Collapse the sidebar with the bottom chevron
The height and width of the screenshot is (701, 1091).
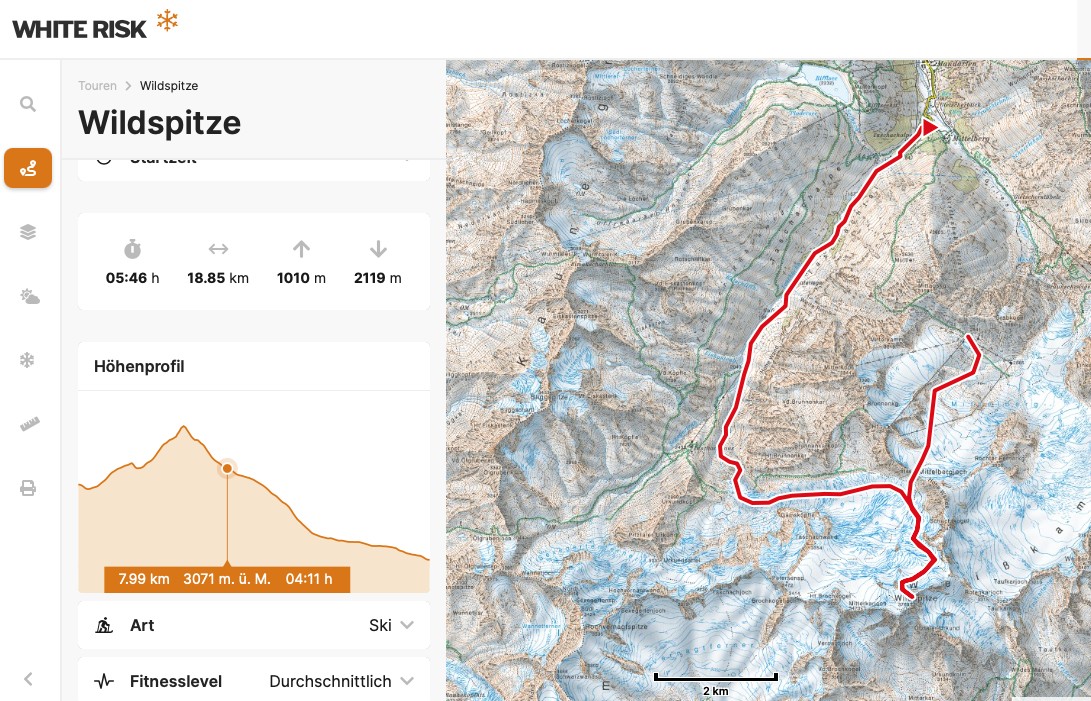click(x=28, y=679)
